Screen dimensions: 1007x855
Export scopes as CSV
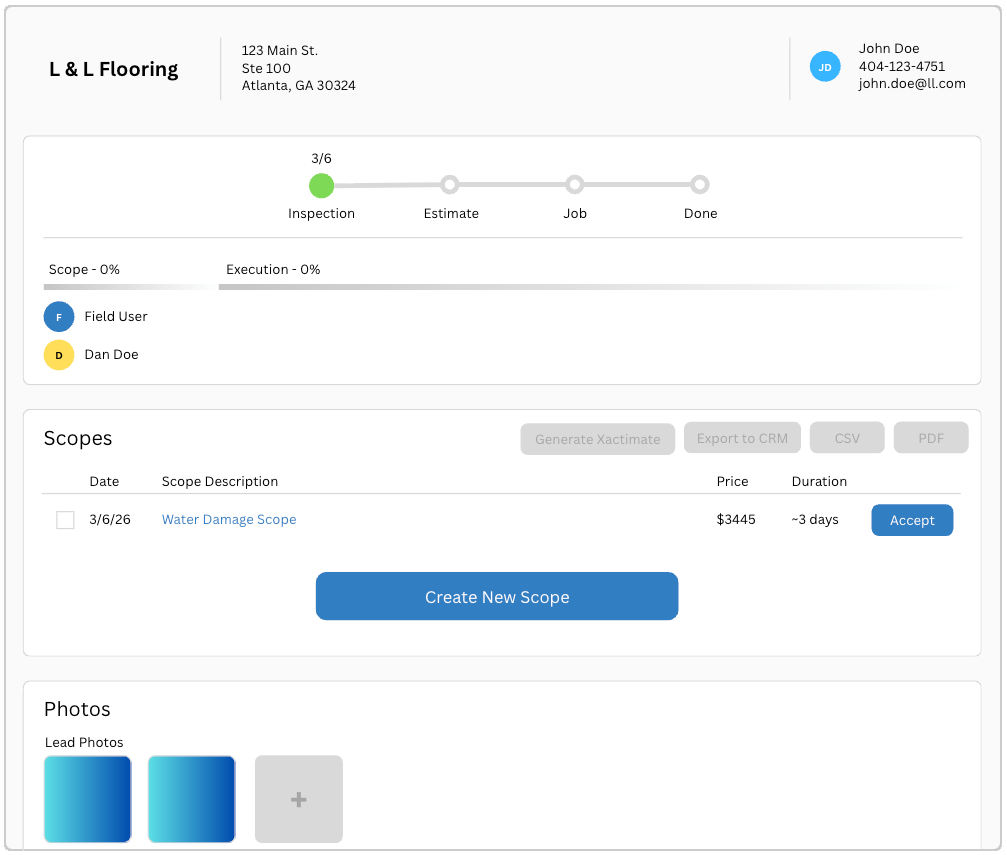[847, 438]
